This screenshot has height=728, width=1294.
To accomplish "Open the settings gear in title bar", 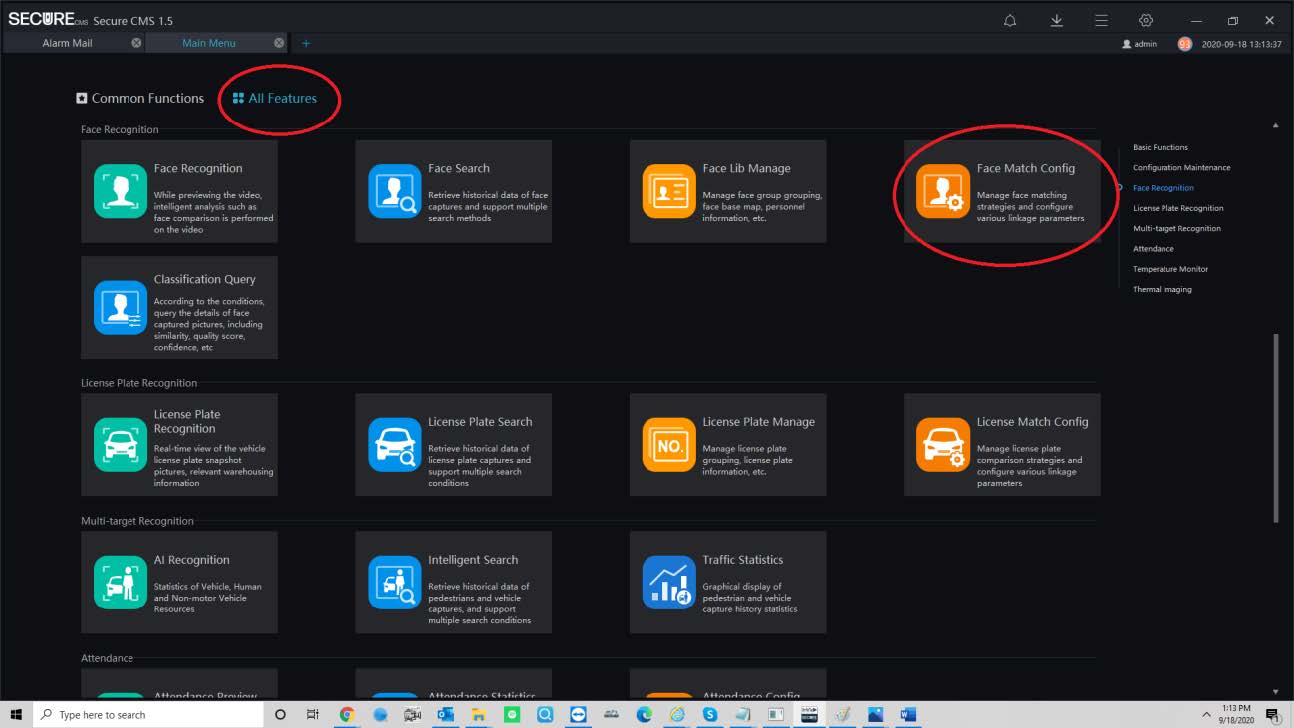I will click(1146, 20).
